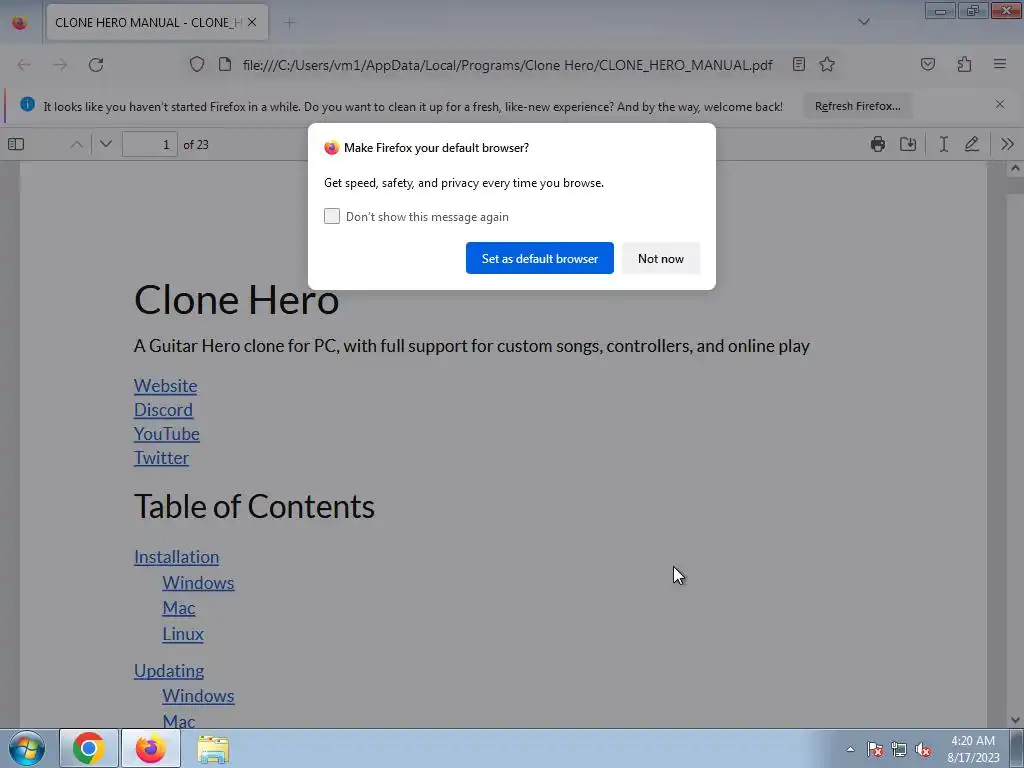This screenshot has width=1024, height=768.
Task: Open the Website link
Action: click(x=165, y=386)
